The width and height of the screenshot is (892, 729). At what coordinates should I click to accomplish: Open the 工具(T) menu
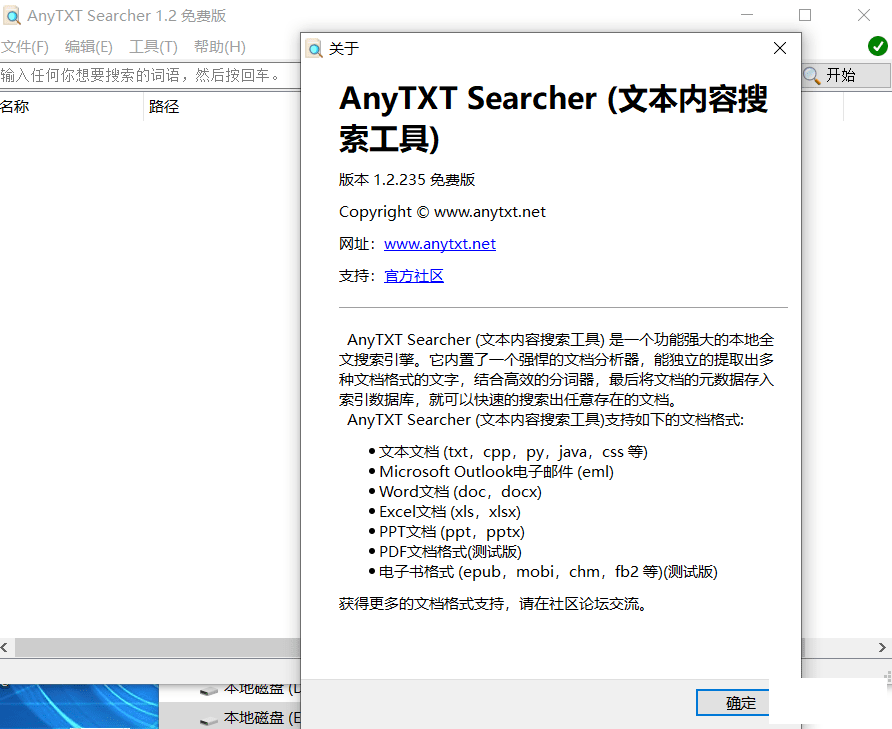tap(153, 47)
